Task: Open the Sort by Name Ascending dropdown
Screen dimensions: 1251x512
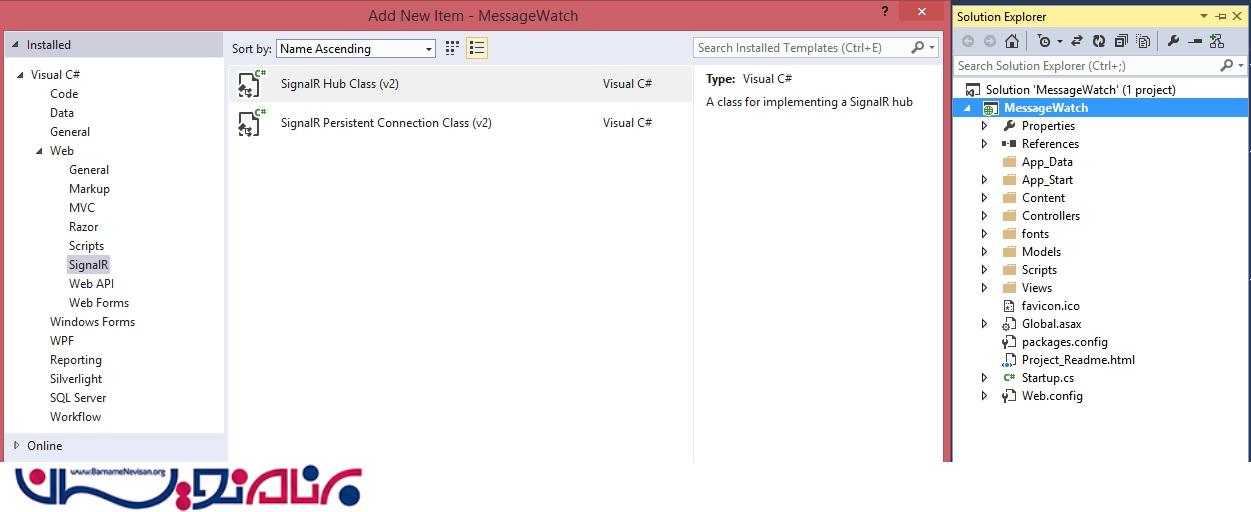Action: [x=356, y=48]
